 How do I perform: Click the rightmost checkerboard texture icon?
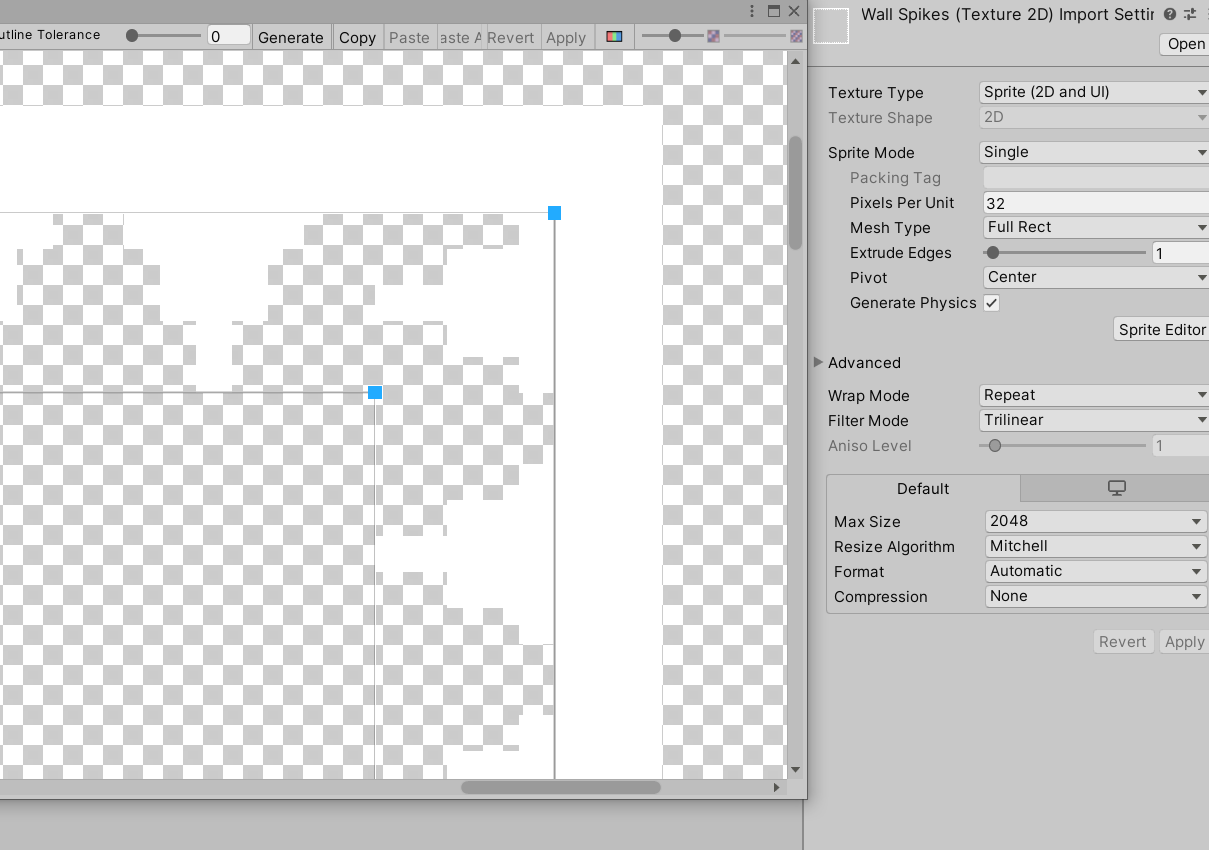797,36
